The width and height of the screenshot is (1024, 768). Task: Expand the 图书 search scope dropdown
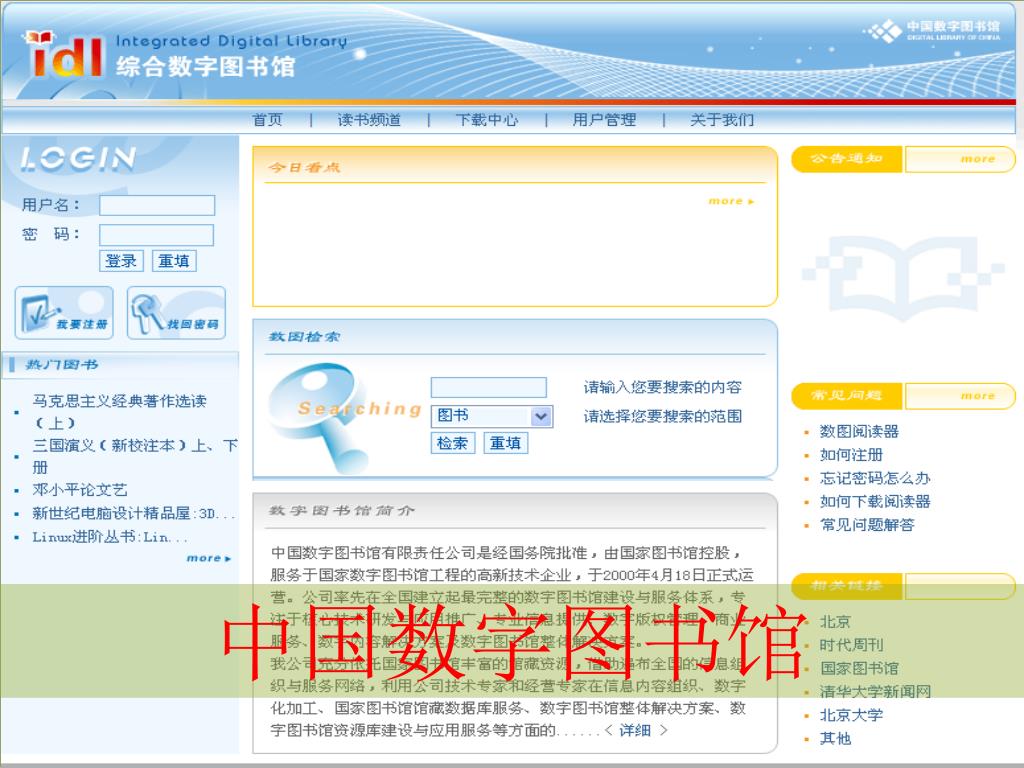point(492,416)
